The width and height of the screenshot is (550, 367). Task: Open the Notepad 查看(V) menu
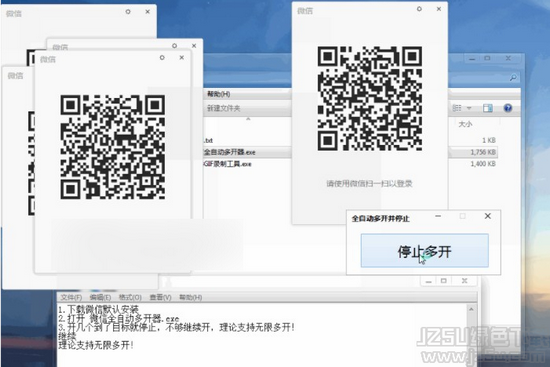[x=160, y=298]
